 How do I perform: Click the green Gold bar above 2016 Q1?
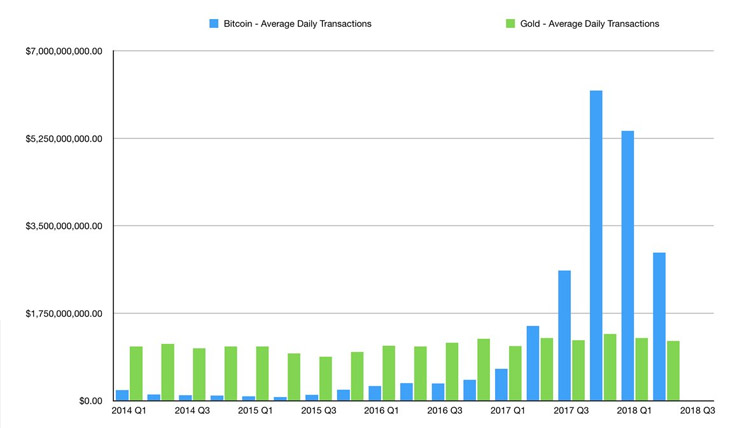click(x=389, y=373)
